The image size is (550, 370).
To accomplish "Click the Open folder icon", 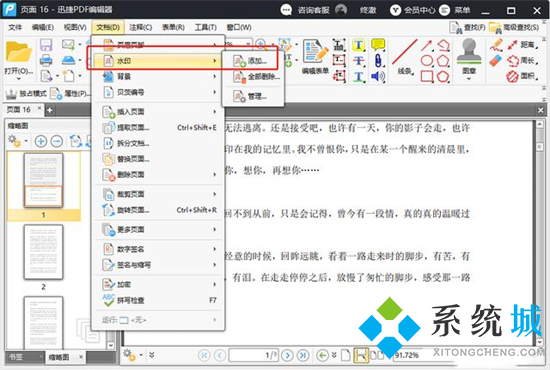I will coord(18,53).
